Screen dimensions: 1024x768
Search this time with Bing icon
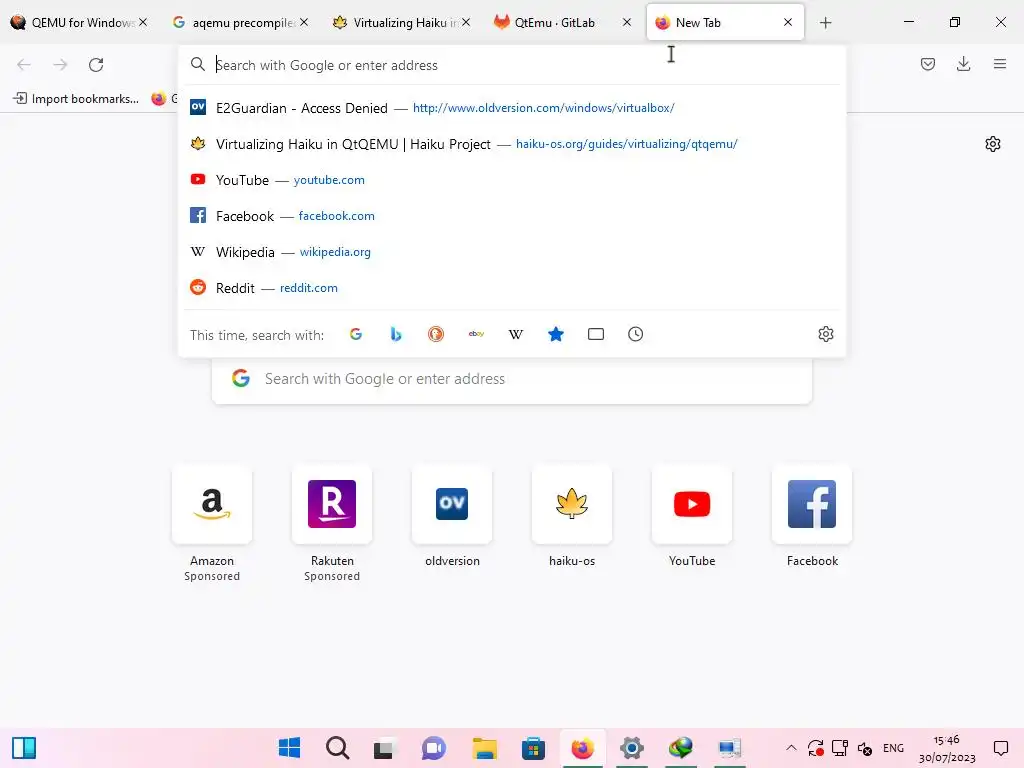click(x=396, y=334)
